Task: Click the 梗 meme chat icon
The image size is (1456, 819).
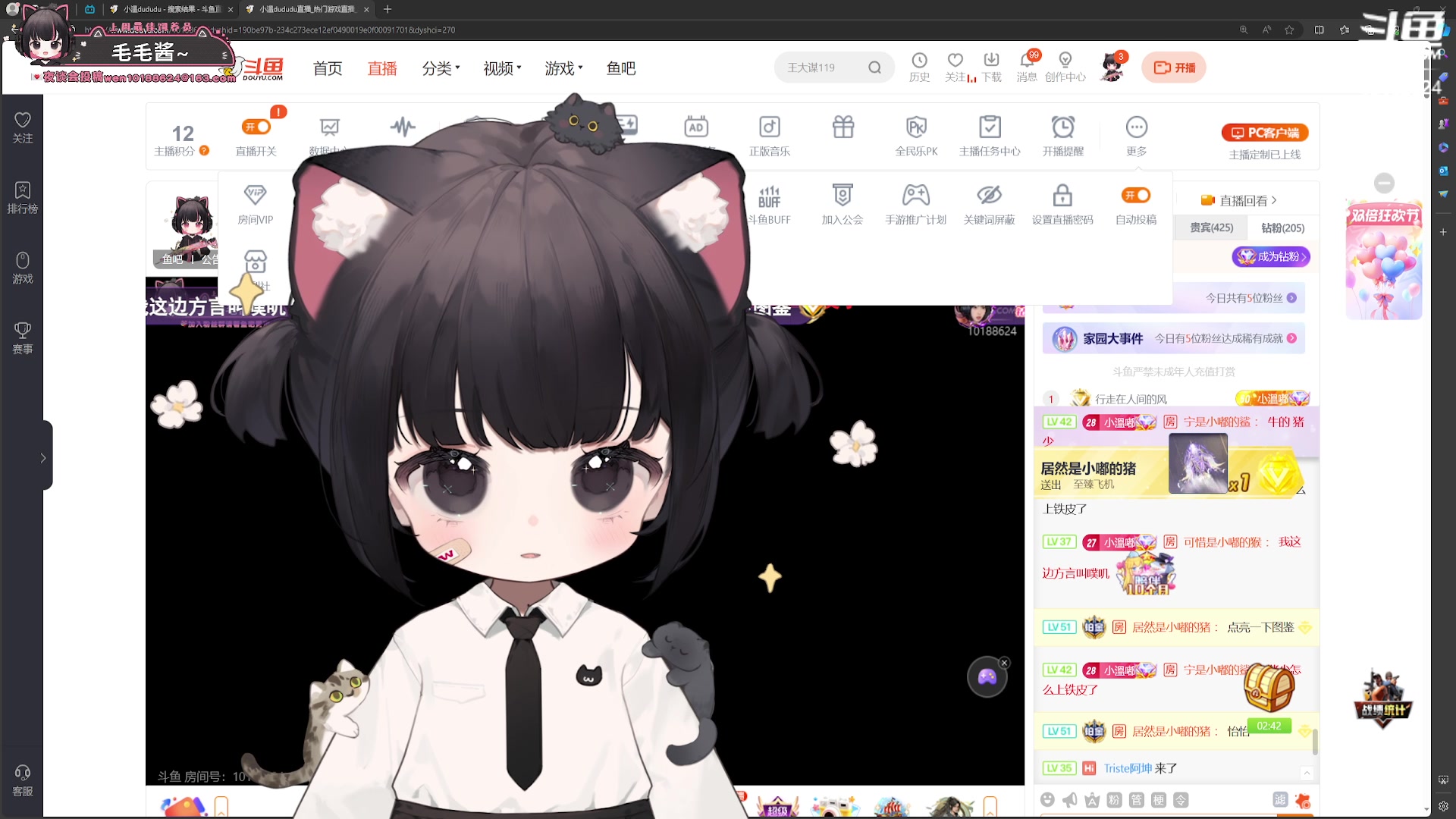Action: [1159, 799]
